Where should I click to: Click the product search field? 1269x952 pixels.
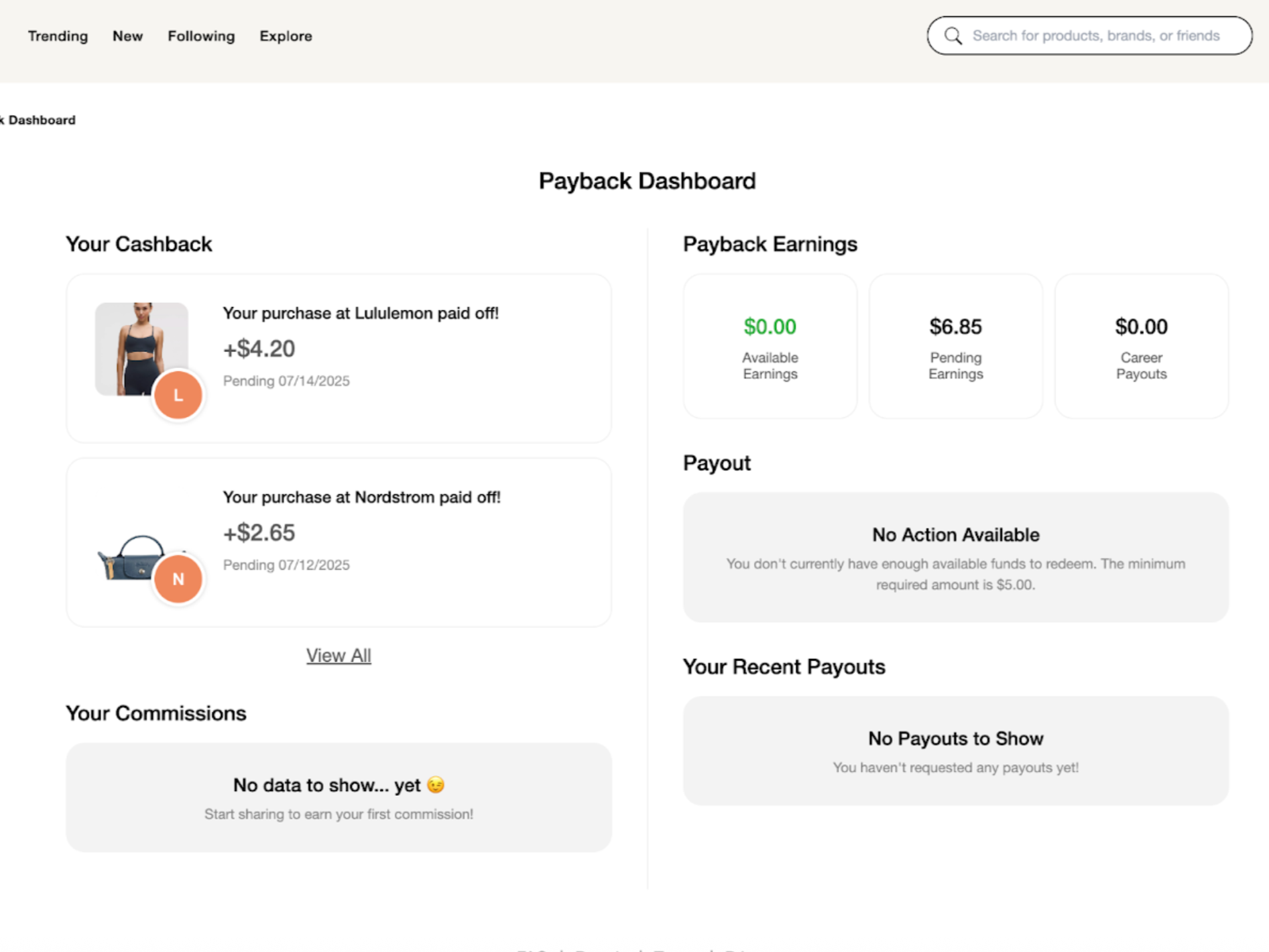click(1095, 36)
